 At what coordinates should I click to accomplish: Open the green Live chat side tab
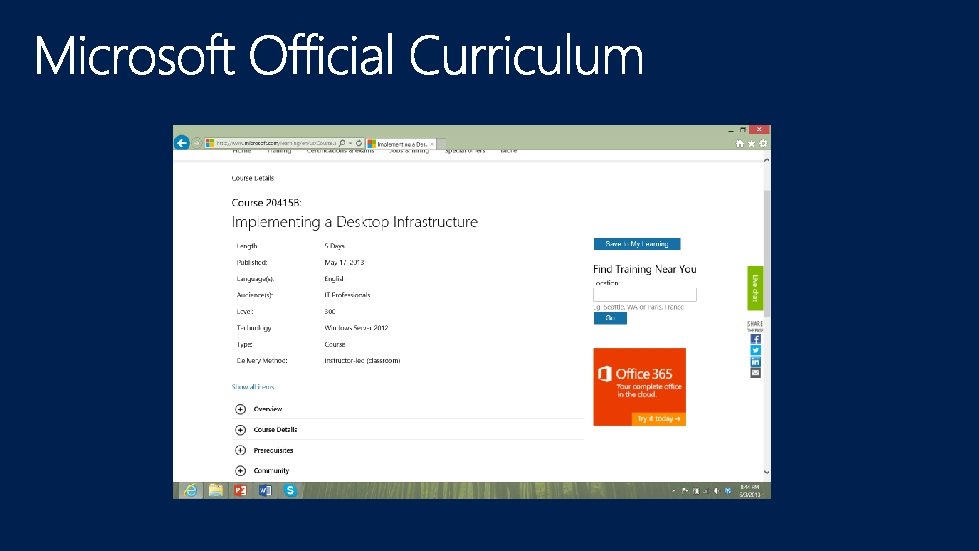tap(755, 288)
